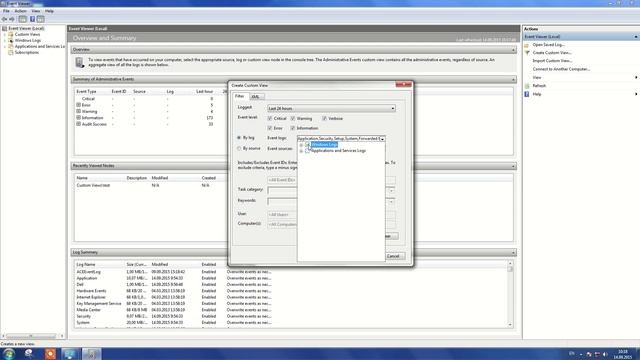Click the overview information icon
The image size is (640, 360).
pos(80,62)
